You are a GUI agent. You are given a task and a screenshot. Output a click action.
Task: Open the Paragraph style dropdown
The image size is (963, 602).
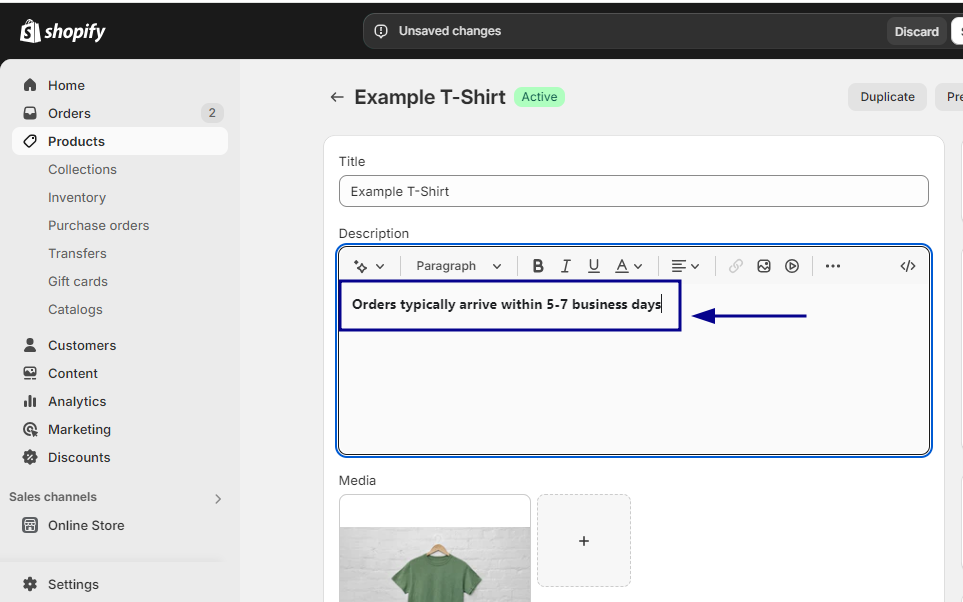(x=457, y=265)
